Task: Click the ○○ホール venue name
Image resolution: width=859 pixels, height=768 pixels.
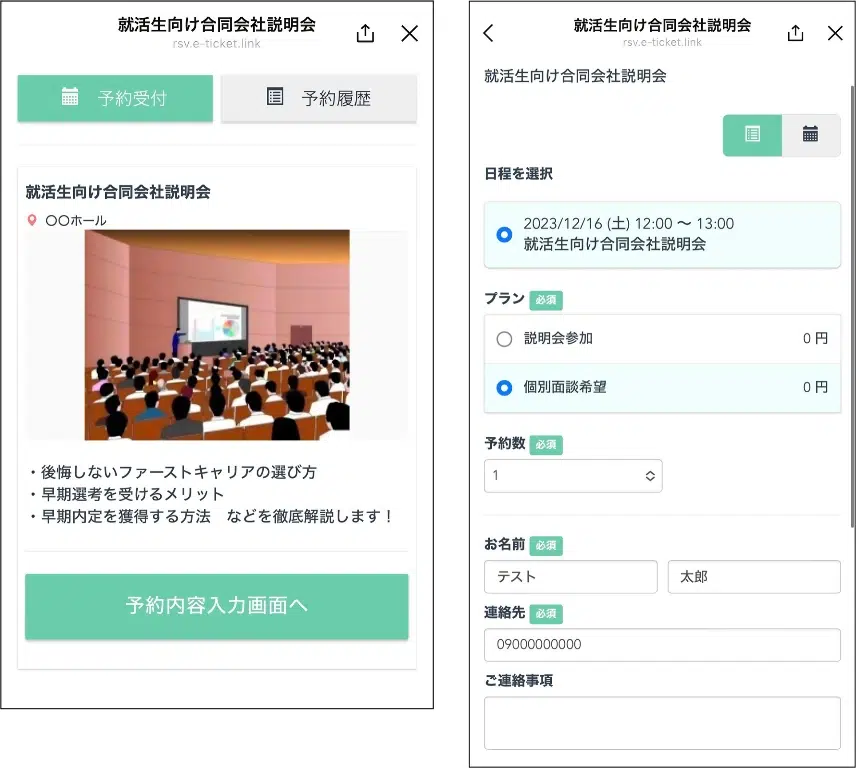Action: (76, 220)
